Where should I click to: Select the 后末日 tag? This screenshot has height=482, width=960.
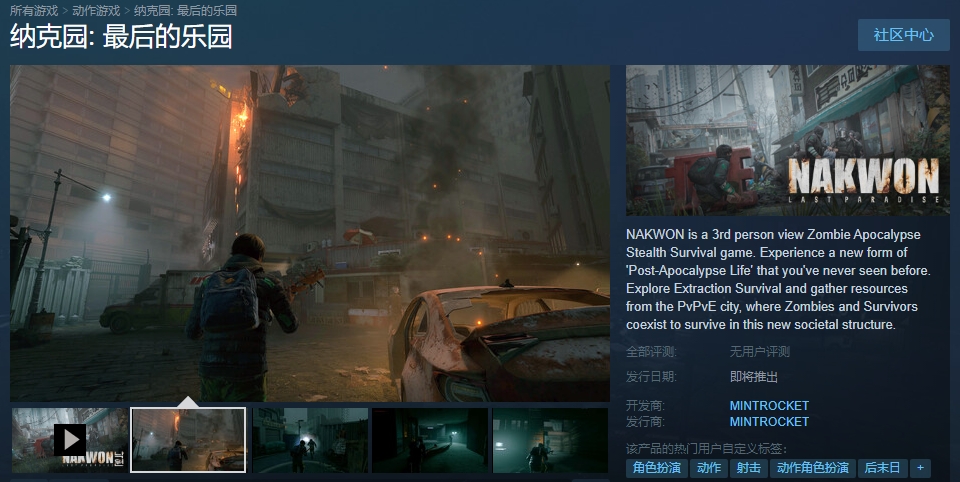[x=882, y=468]
